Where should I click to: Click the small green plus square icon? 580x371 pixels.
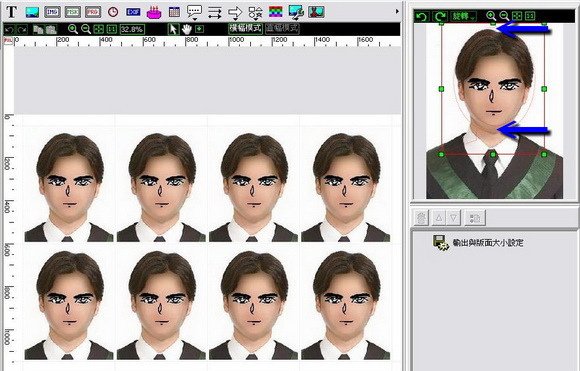(199, 28)
